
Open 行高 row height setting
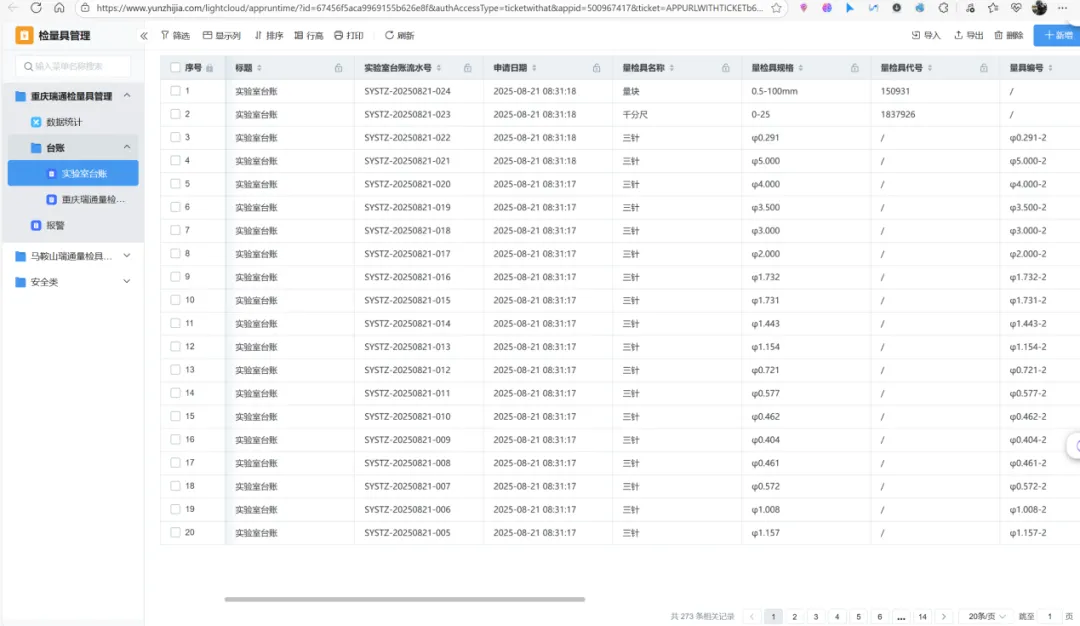[299, 35]
